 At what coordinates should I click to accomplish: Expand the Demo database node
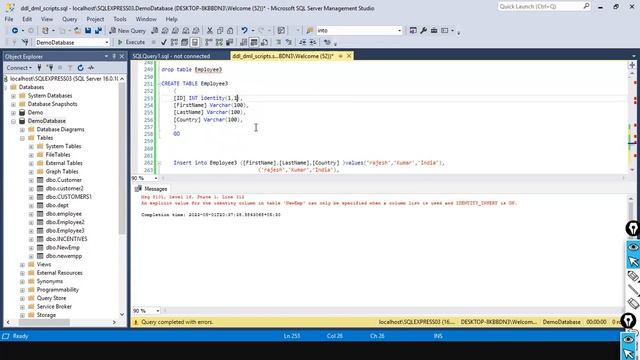click(x=13, y=113)
